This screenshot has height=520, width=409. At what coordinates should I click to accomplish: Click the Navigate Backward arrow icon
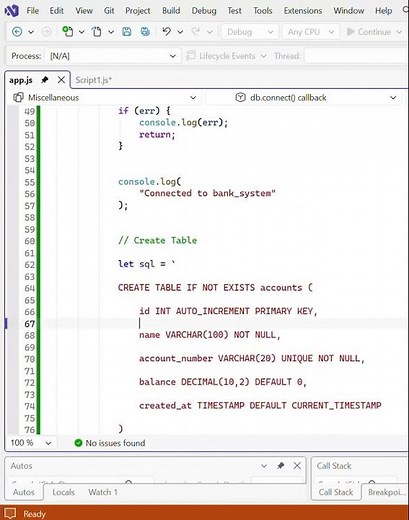click(17, 32)
